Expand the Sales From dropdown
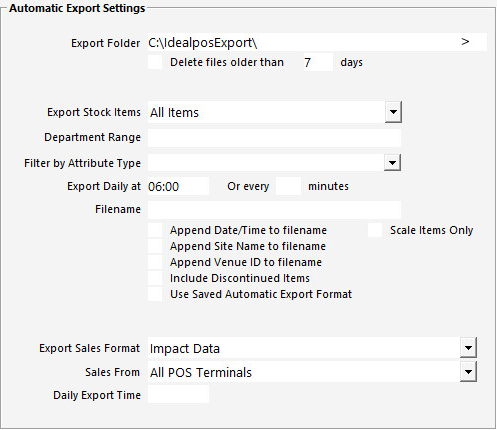497x430 pixels. point(468,372)
